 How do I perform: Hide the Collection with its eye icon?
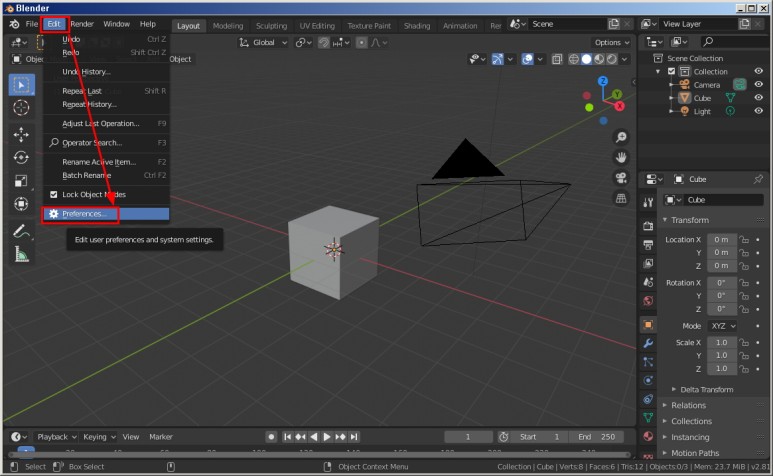point(759,71)
